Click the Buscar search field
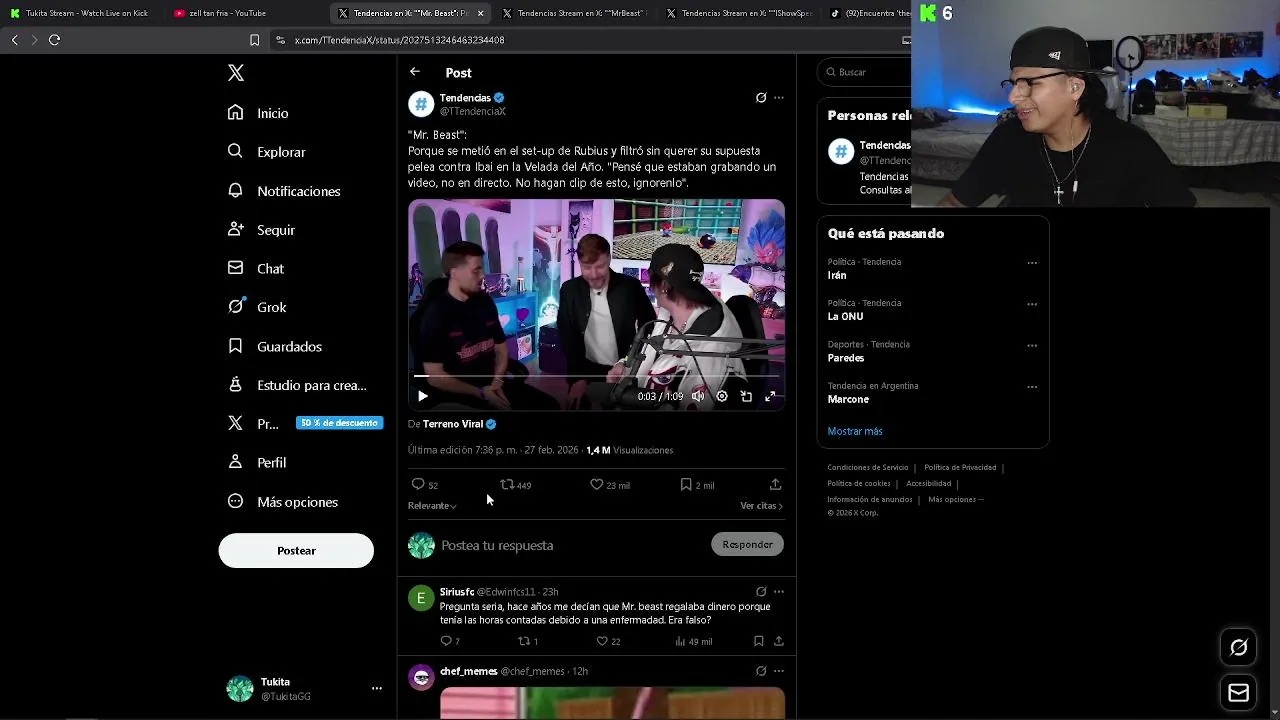The width and height of the screenshot is (1280, 720). 866,72
